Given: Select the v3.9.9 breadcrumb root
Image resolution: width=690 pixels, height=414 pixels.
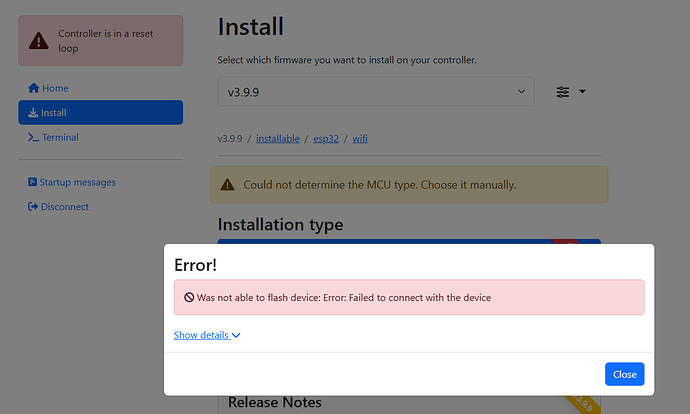Looking at the screenshot, I should point(230,138).
